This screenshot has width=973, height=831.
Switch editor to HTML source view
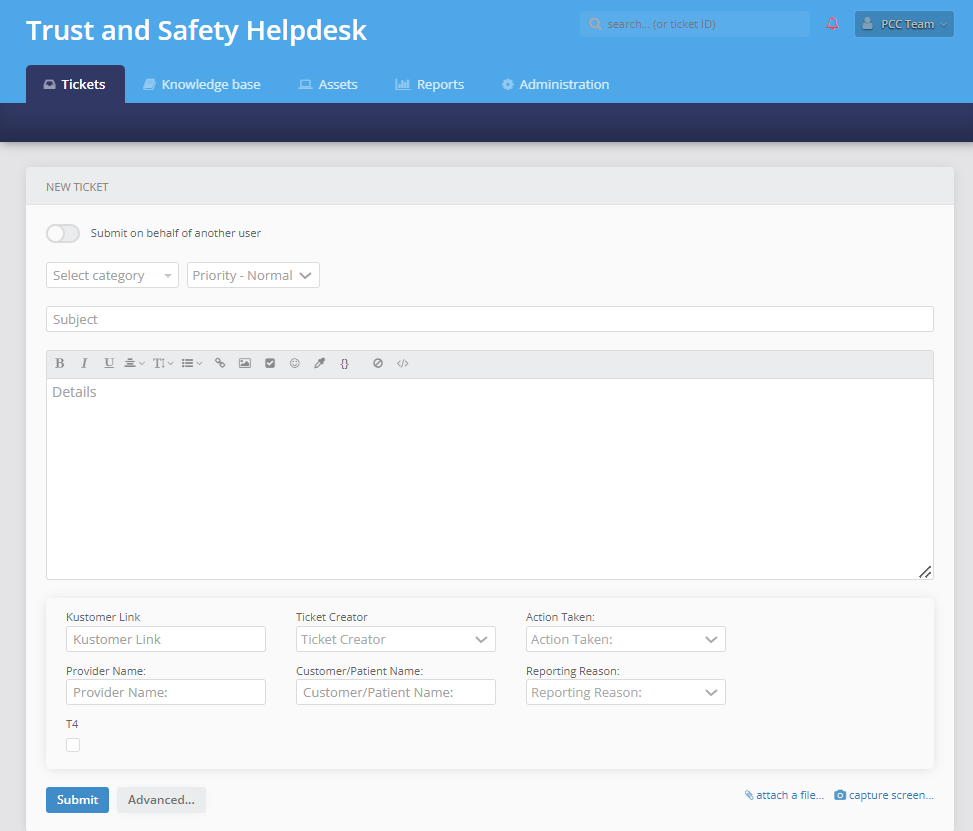click(403, 364)
